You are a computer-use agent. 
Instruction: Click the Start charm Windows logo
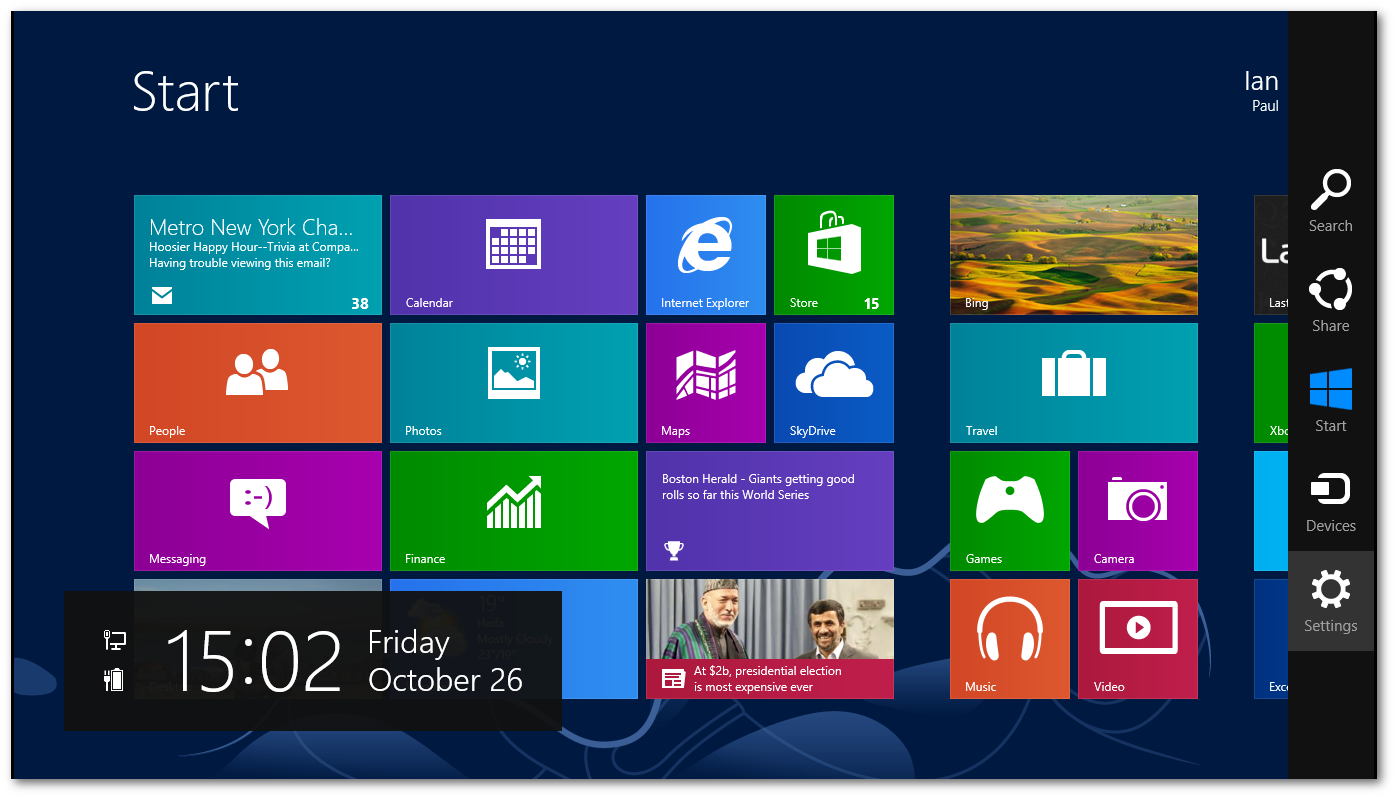[x=1331, y=389]
